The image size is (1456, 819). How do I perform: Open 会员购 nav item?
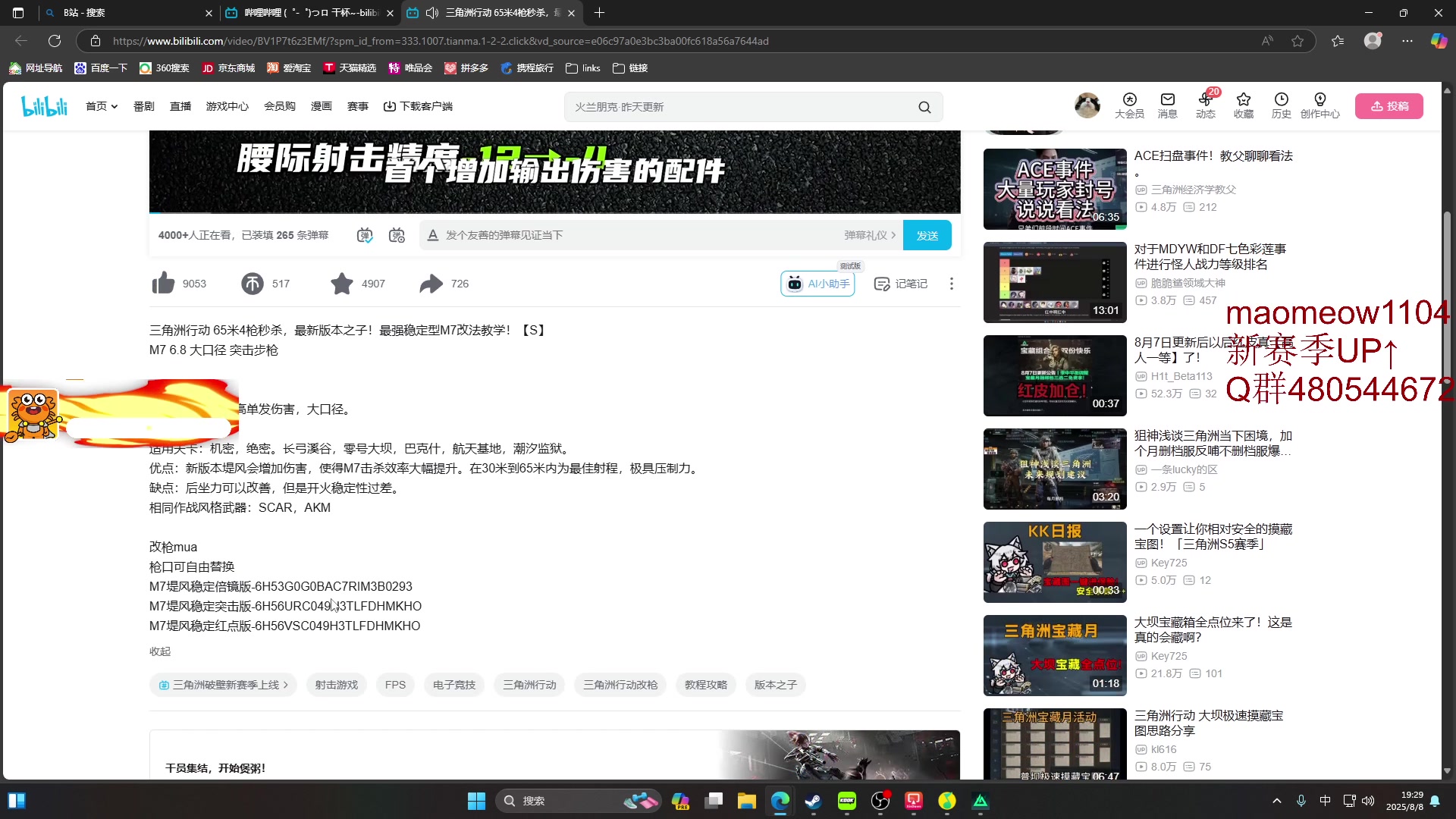tap(280, 106)
